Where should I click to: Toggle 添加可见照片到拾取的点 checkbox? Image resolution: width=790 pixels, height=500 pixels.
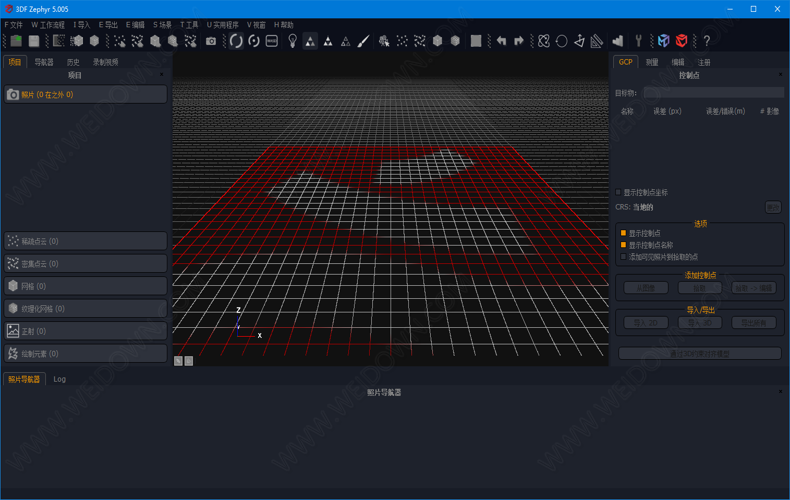[624, 257]
